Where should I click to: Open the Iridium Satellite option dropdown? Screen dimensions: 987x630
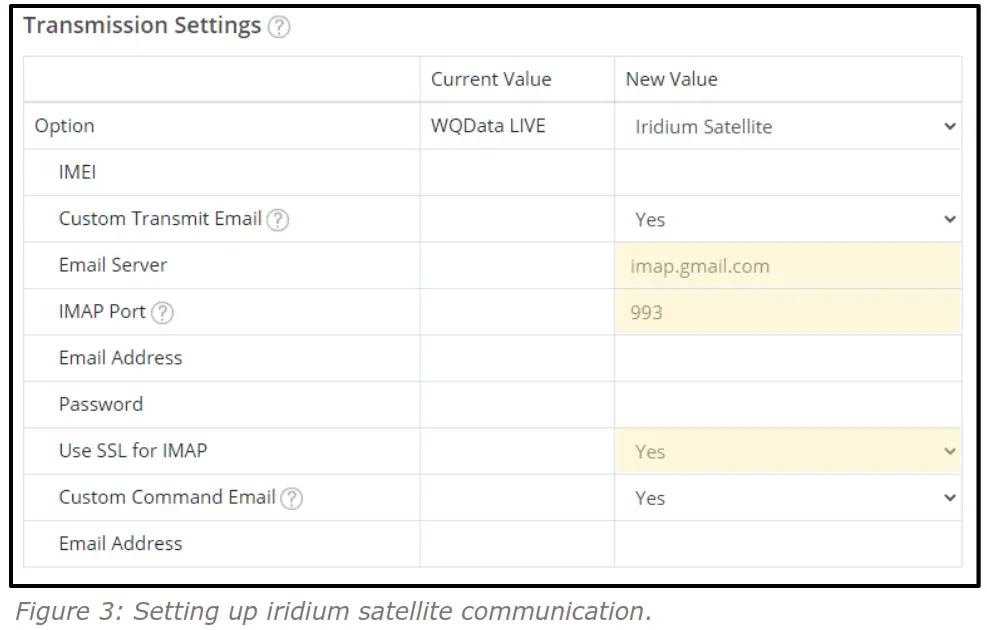click(788, 127)
